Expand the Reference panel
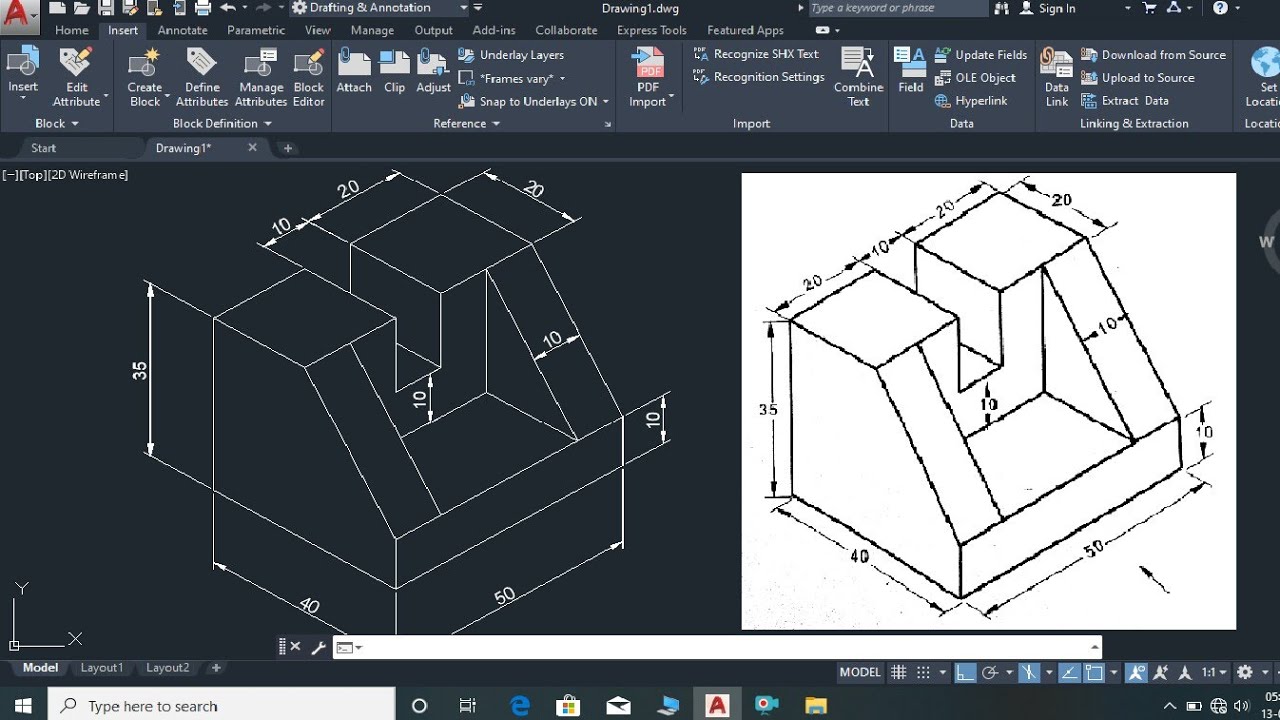Screen dimensions: 1280x720 pyautogui.click(x=466, y=123)
